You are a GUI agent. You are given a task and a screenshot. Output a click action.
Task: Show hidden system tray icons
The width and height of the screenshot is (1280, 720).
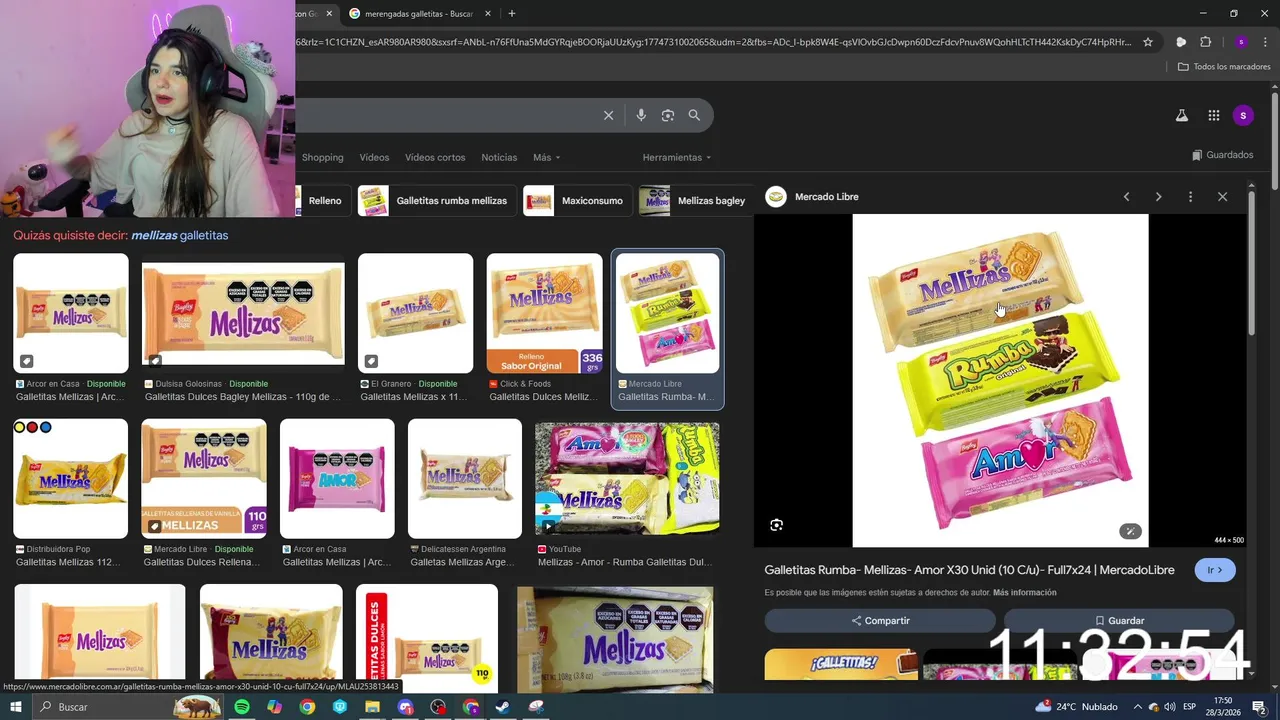coord(1137,707)
